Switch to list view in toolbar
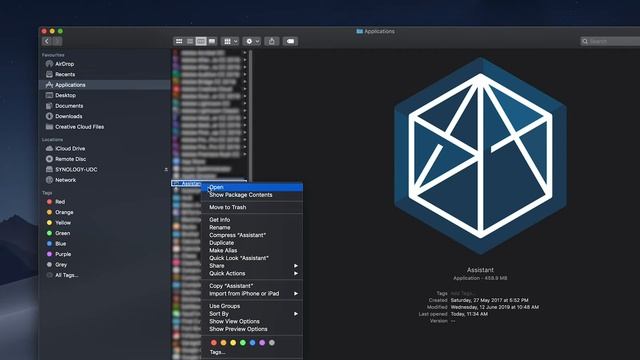 coord(190,41)
